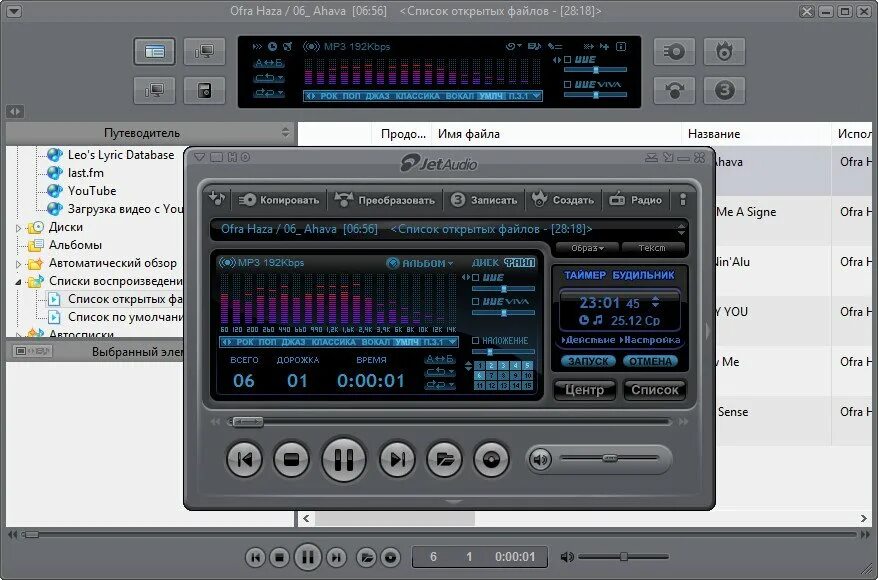Click the clock timer icon in top display
Viewport: 878px width, 580px height.
coord(272,46)
